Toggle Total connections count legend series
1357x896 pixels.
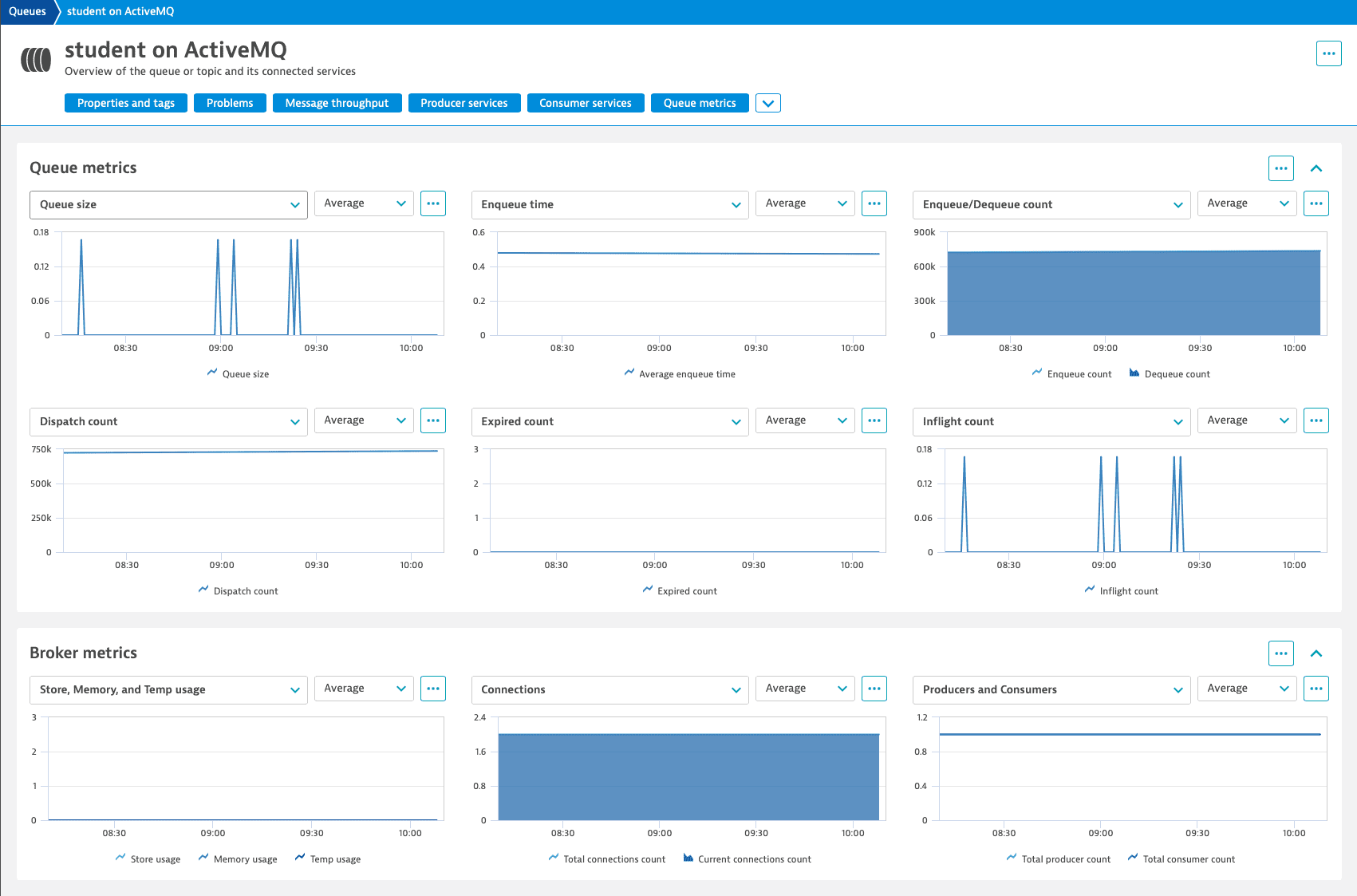[x=607, y=859]
